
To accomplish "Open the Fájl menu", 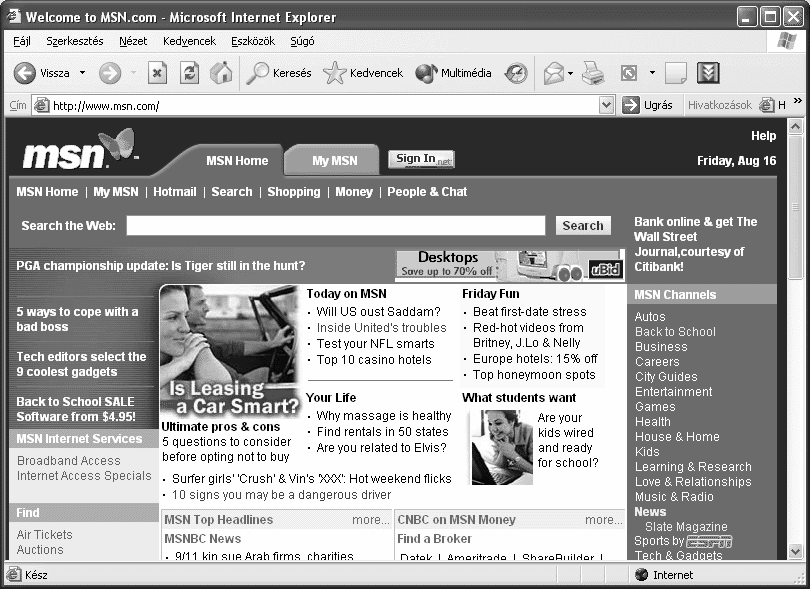I will [22, 41].
